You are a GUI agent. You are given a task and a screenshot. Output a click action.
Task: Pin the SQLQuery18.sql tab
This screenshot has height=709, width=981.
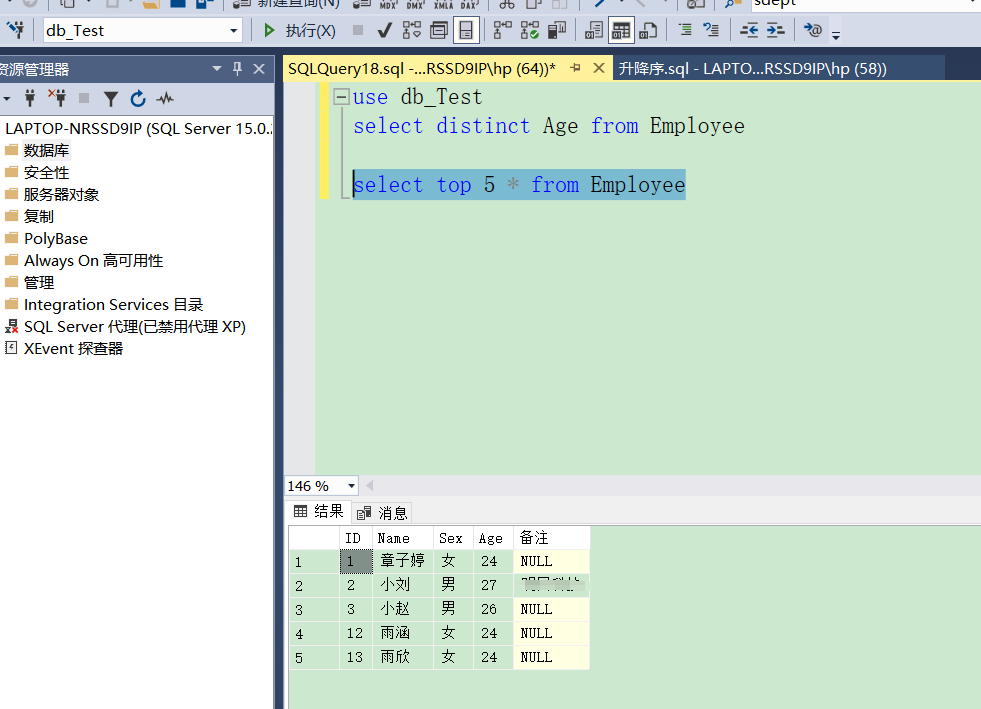(x=576, y=68)
